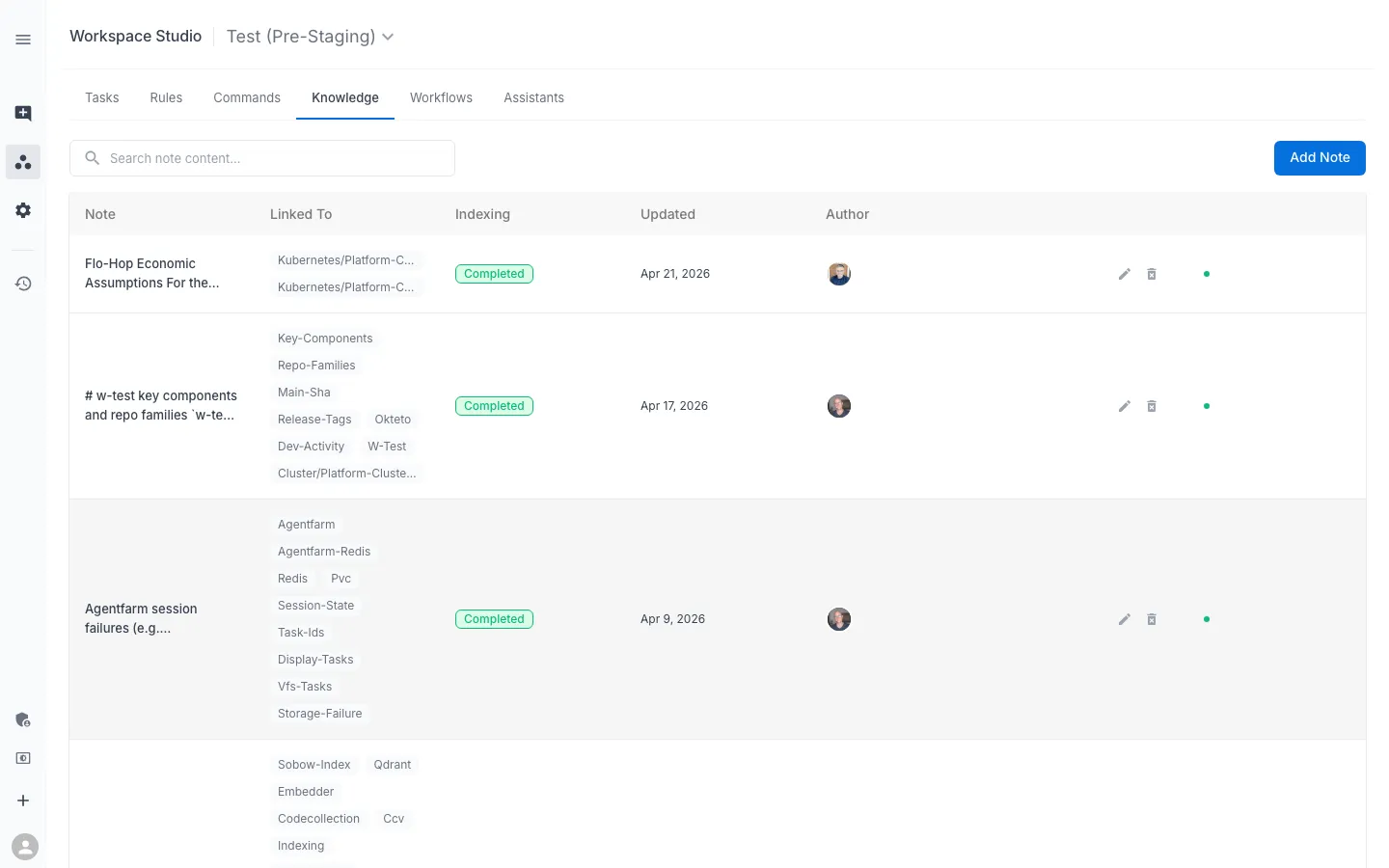Viewport: 1389px width, 868px height.
Task: Expand Test (Pre-Staging) environment dropdown
Action: pyautogui.click(x=311, y=37)
